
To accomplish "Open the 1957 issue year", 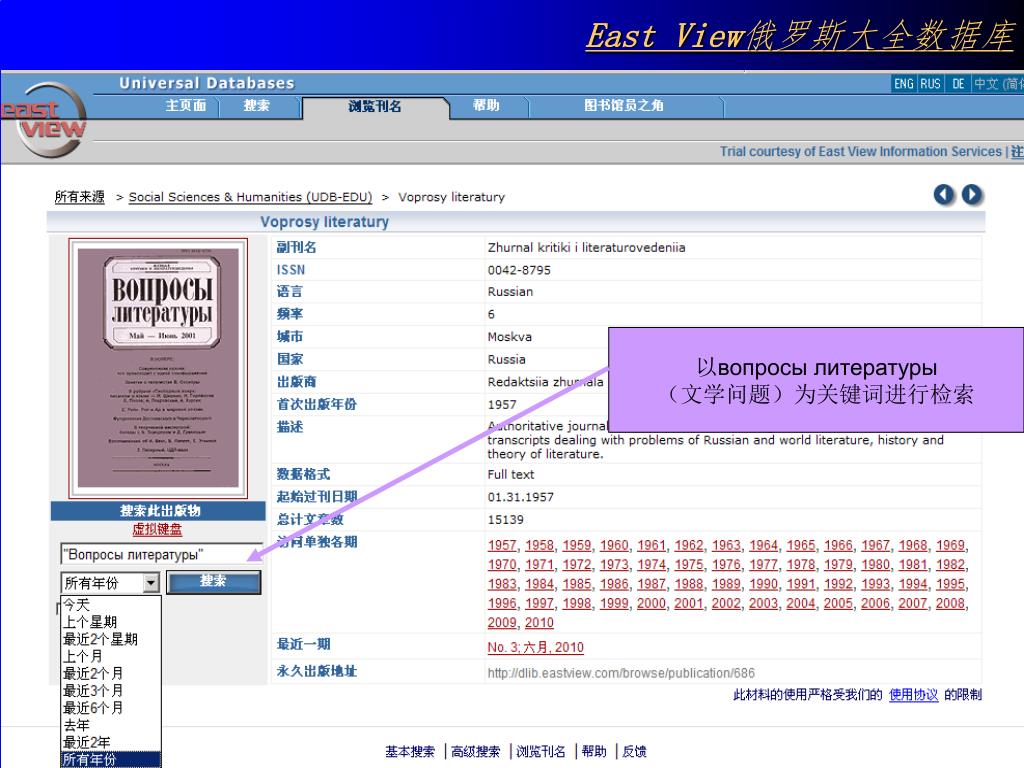I will [x=502, y=545].
